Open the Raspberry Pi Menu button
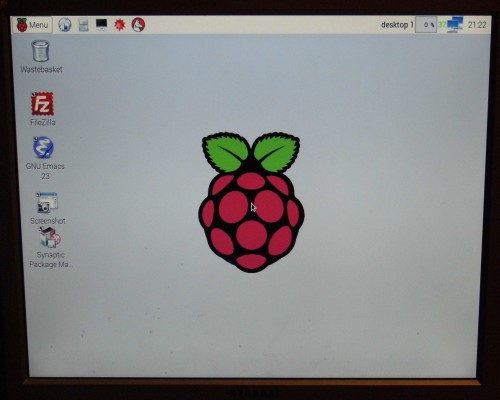 tap(32, 25)
